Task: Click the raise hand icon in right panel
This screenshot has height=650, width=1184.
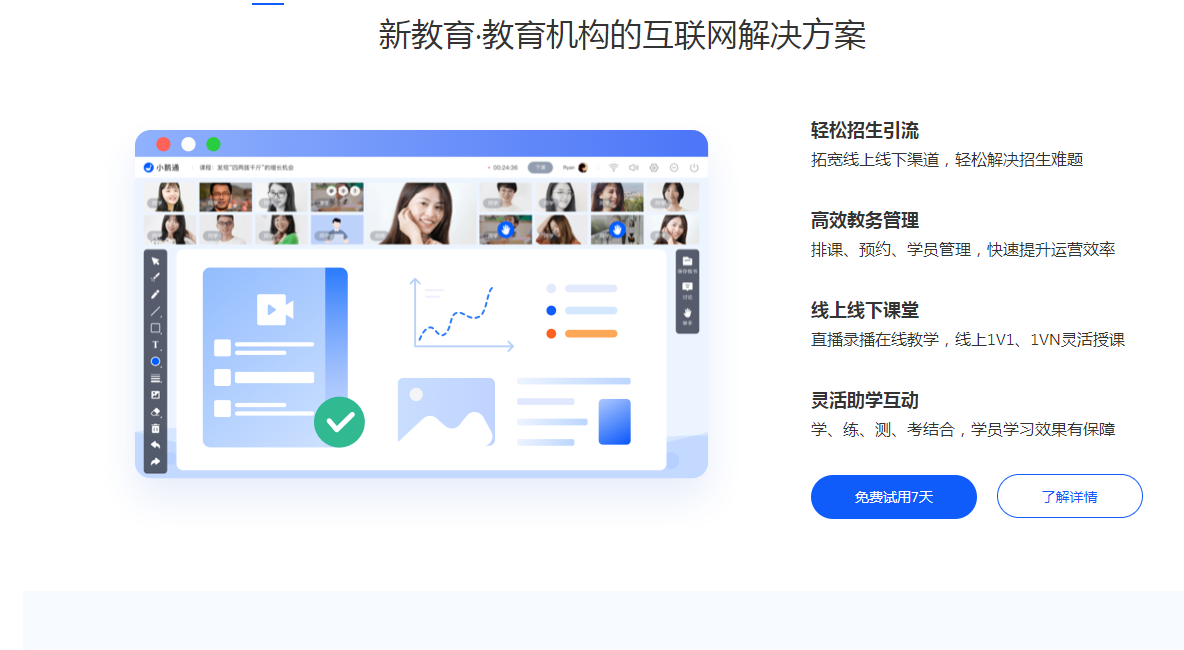Action: (x=687, y=315)
